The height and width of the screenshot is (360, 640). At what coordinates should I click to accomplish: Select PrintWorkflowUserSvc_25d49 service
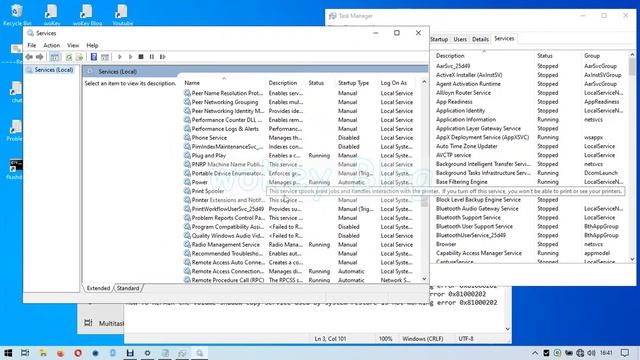pos(301,209)
